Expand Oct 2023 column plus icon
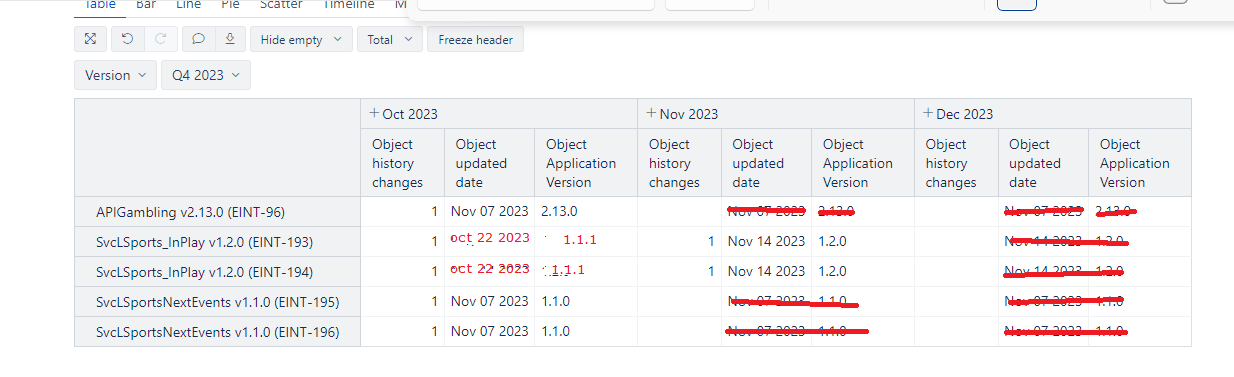The image size is (1234, 377). pyautogui.click(x=375, y=114)
